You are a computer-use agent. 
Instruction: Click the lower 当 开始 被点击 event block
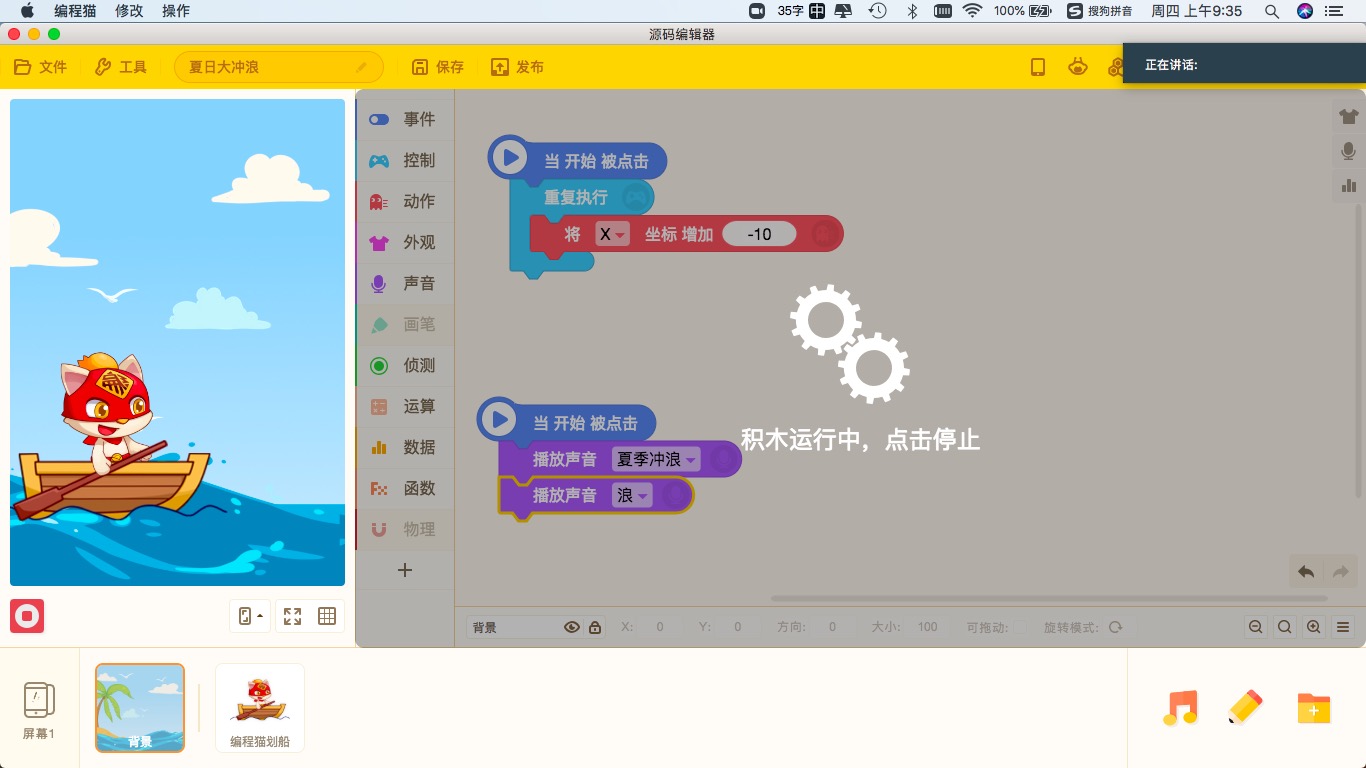tap(567, 421)
